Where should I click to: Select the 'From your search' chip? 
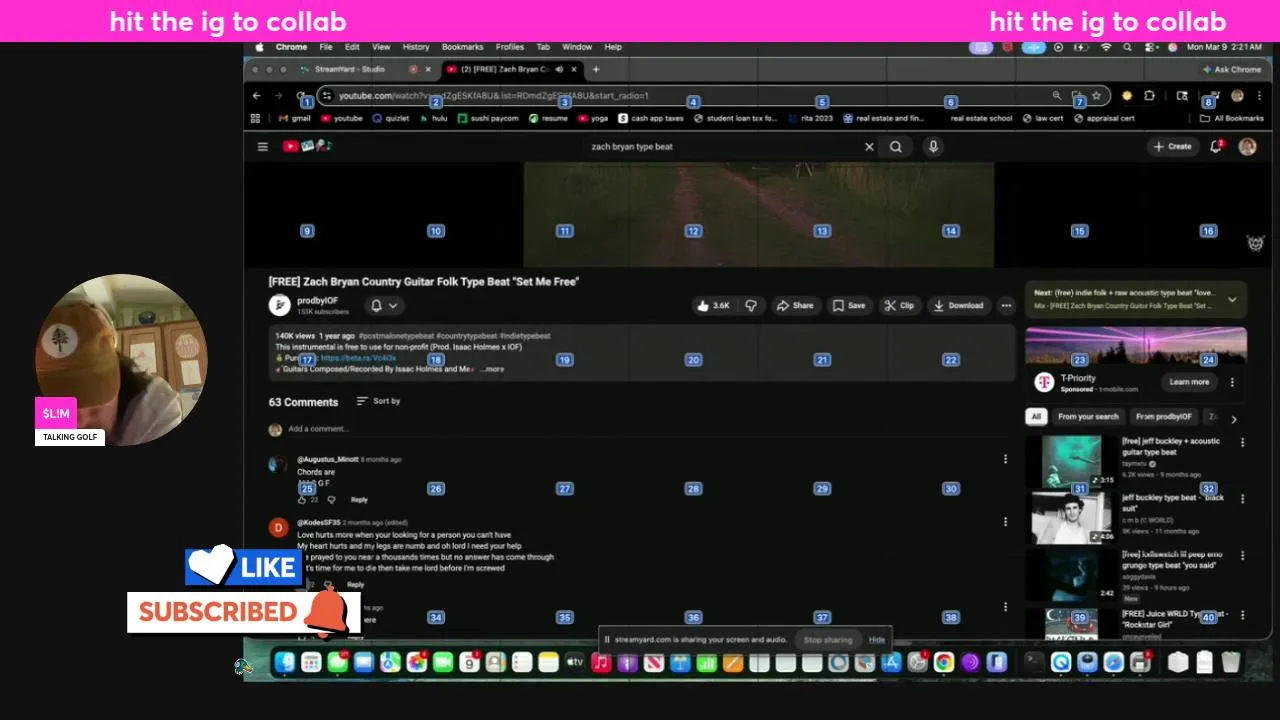tap(1088, 417)
